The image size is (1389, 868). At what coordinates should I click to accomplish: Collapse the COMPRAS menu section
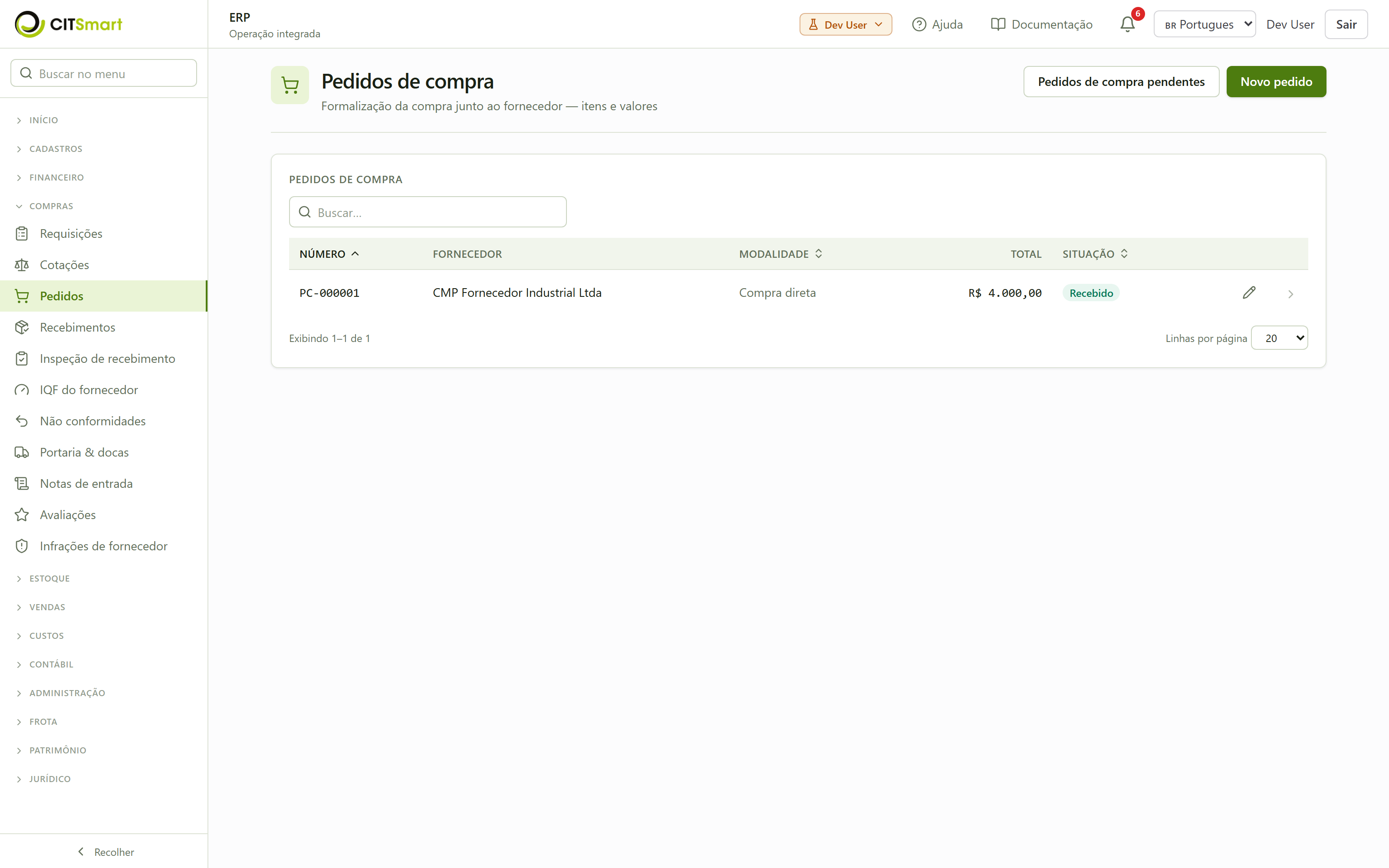pos(45,206)
